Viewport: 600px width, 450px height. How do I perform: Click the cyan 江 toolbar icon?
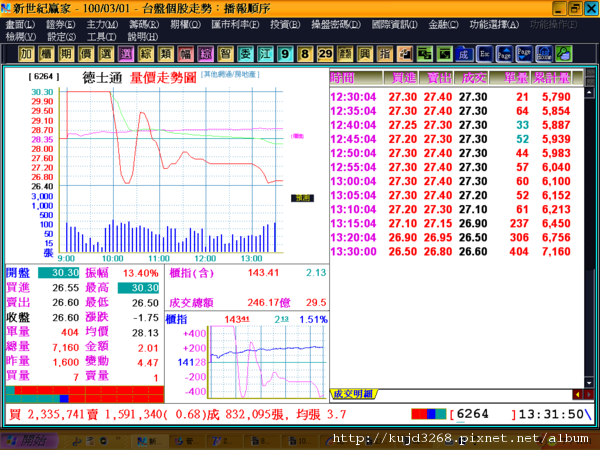[265, 54]
